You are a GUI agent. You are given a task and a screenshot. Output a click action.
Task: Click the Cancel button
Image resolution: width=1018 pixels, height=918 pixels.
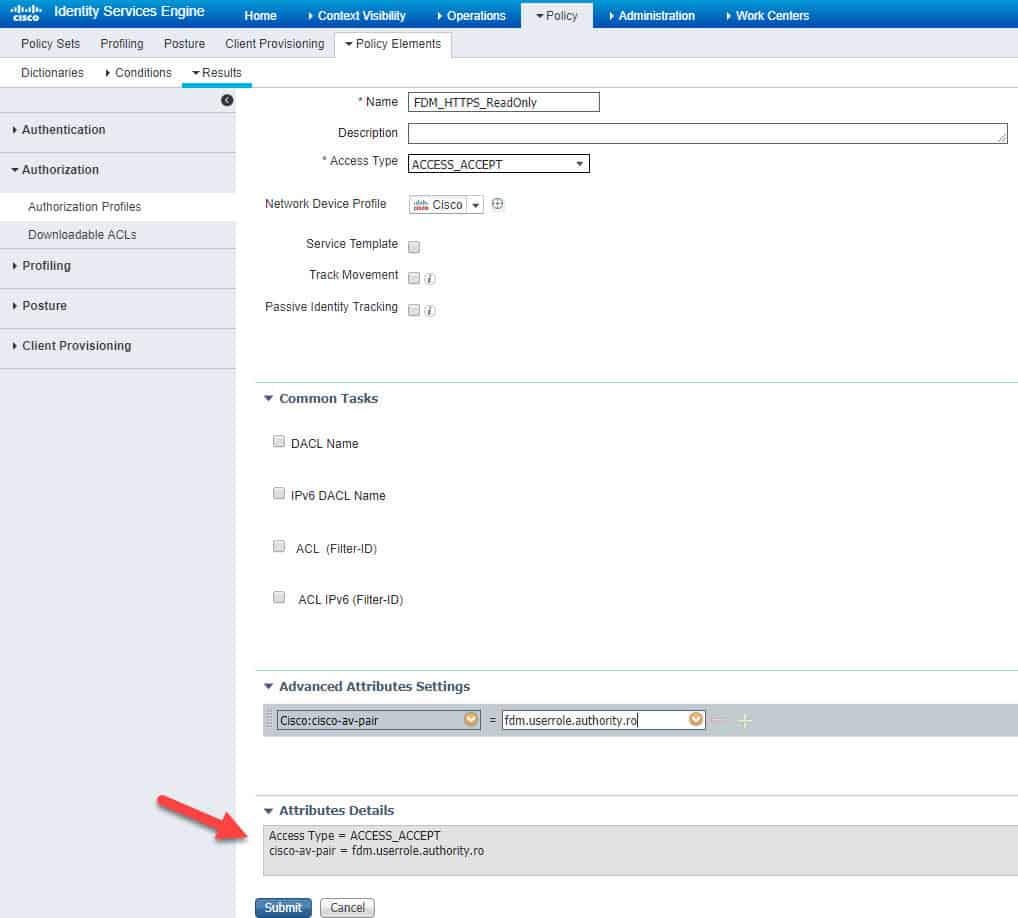coord(347,908)
